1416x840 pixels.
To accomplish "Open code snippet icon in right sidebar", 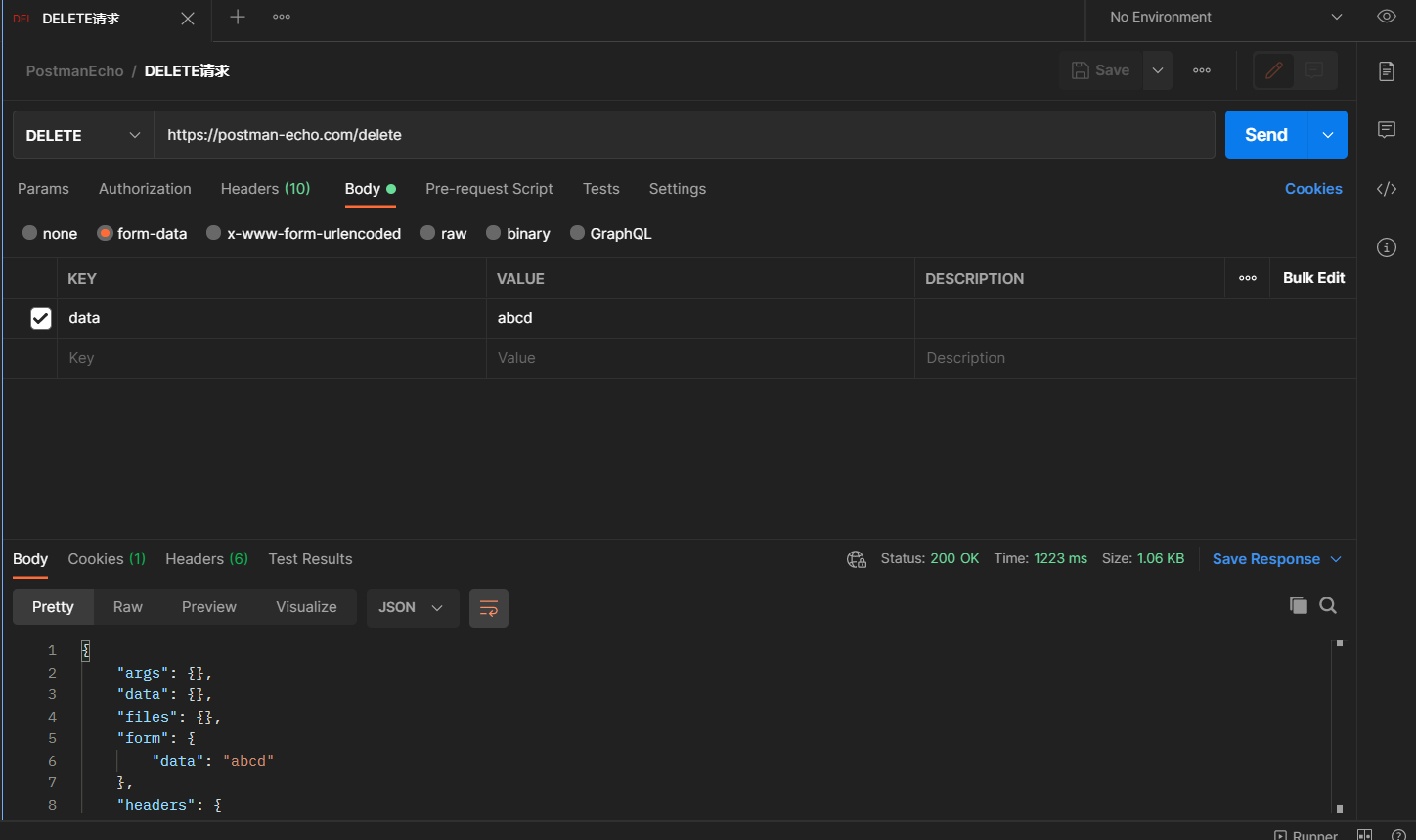I will click(1387, 189).
